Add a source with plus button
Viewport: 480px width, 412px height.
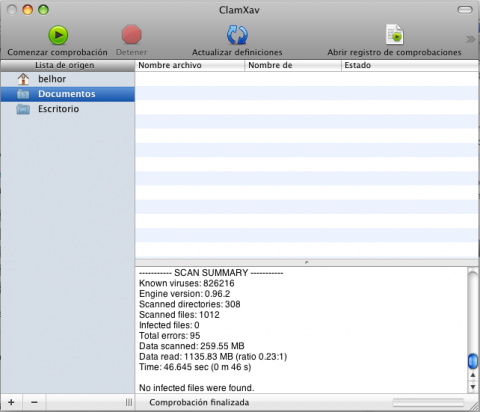[x=11, y=402]
